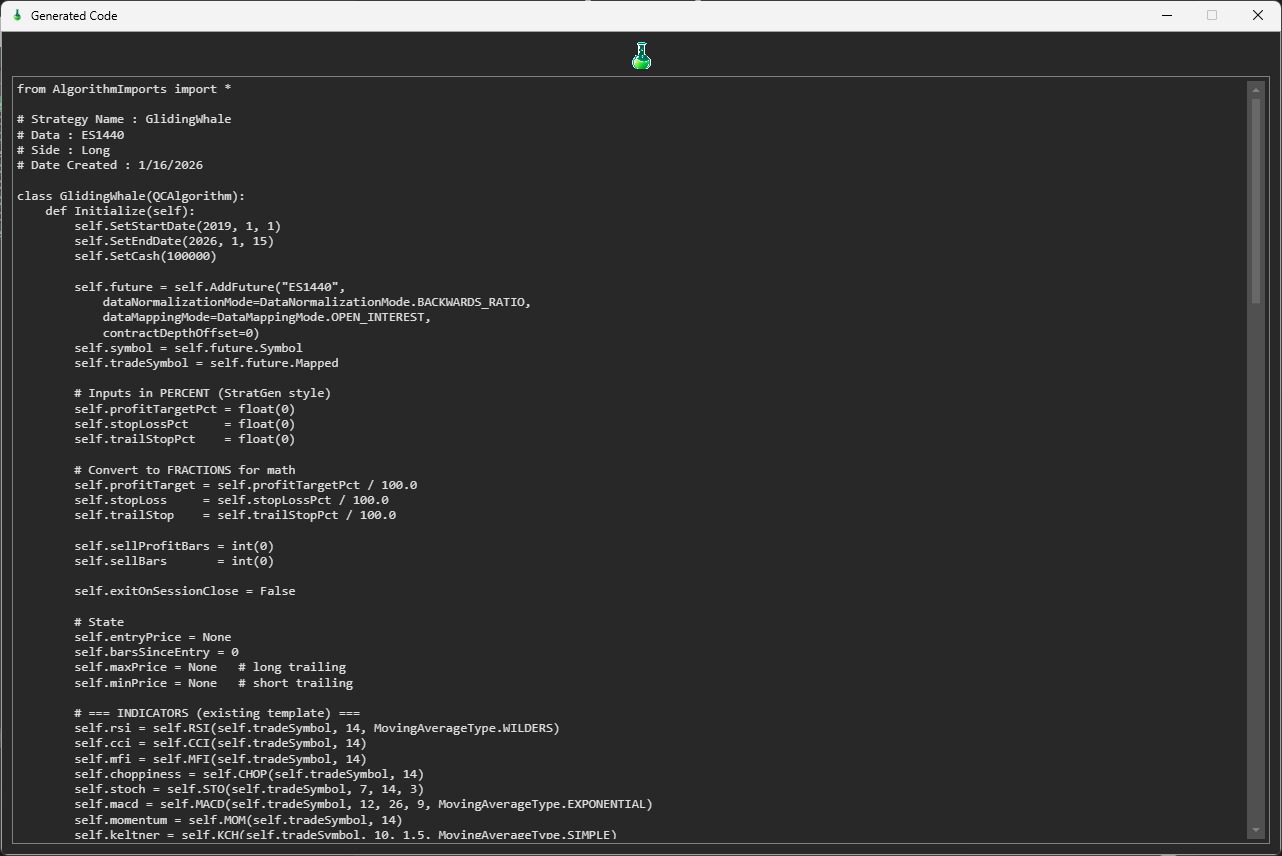This screenshot has width=1282, height=856.
Task: Minimize the Generated Code window
Action: 1166,15
